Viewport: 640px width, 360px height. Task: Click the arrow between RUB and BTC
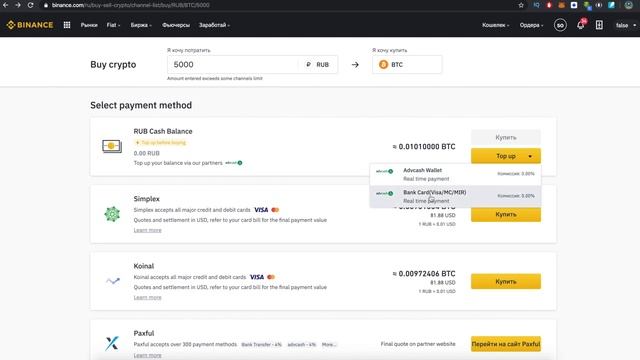point(355,64)
